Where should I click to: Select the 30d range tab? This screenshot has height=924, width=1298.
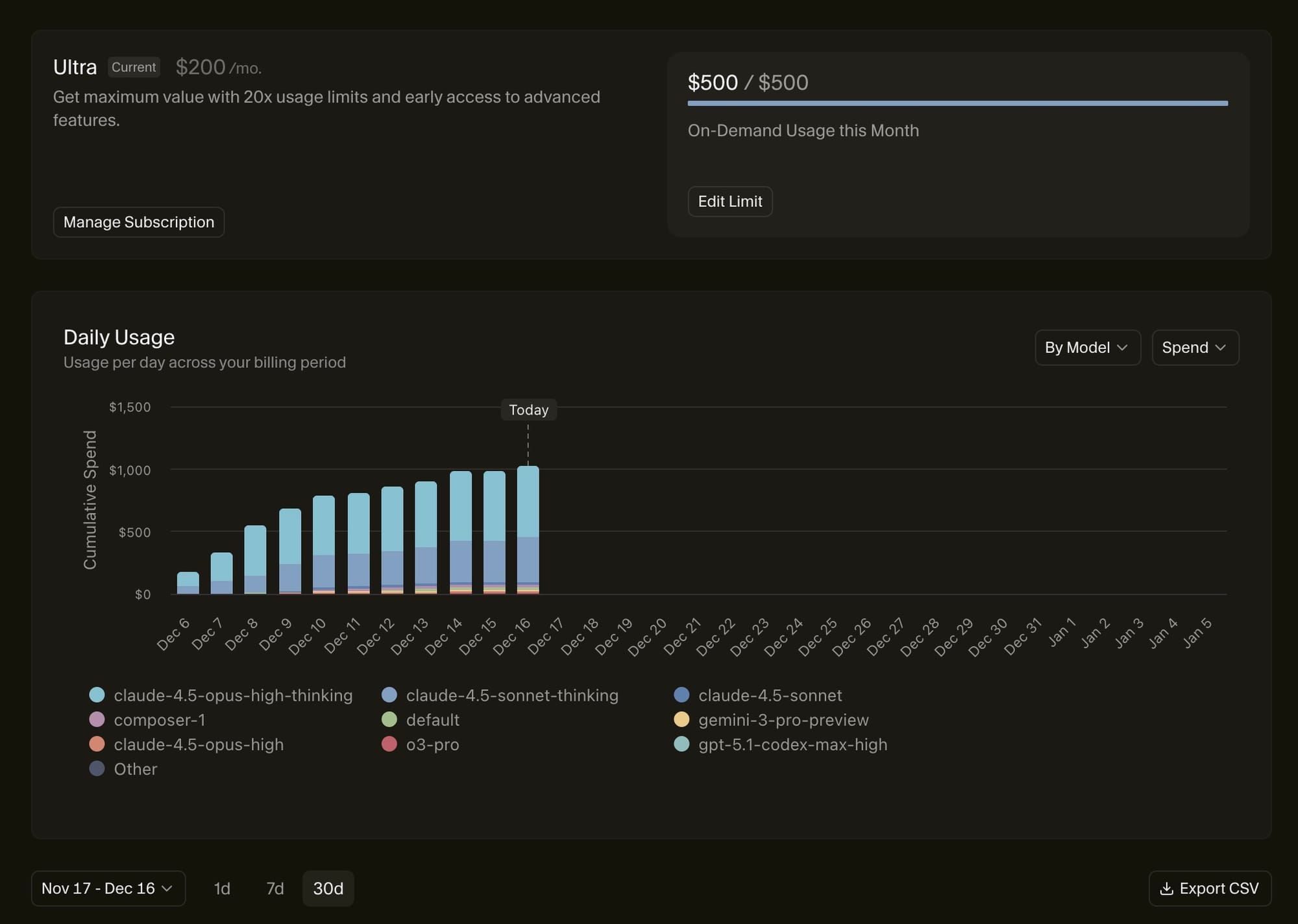coord(328,888)
